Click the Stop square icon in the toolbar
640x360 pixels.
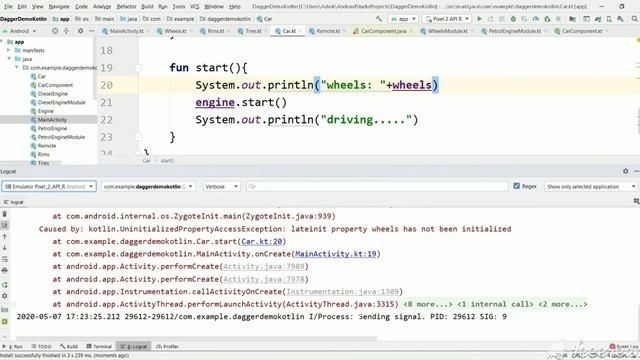point(558,19)
